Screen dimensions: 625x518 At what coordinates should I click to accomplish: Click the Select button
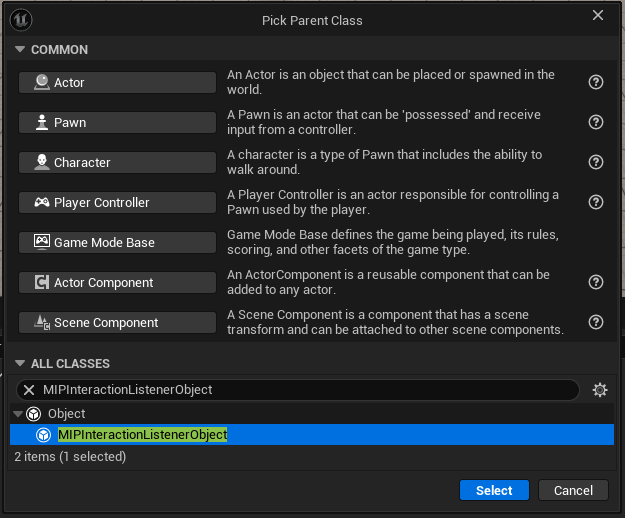[494, 490]
